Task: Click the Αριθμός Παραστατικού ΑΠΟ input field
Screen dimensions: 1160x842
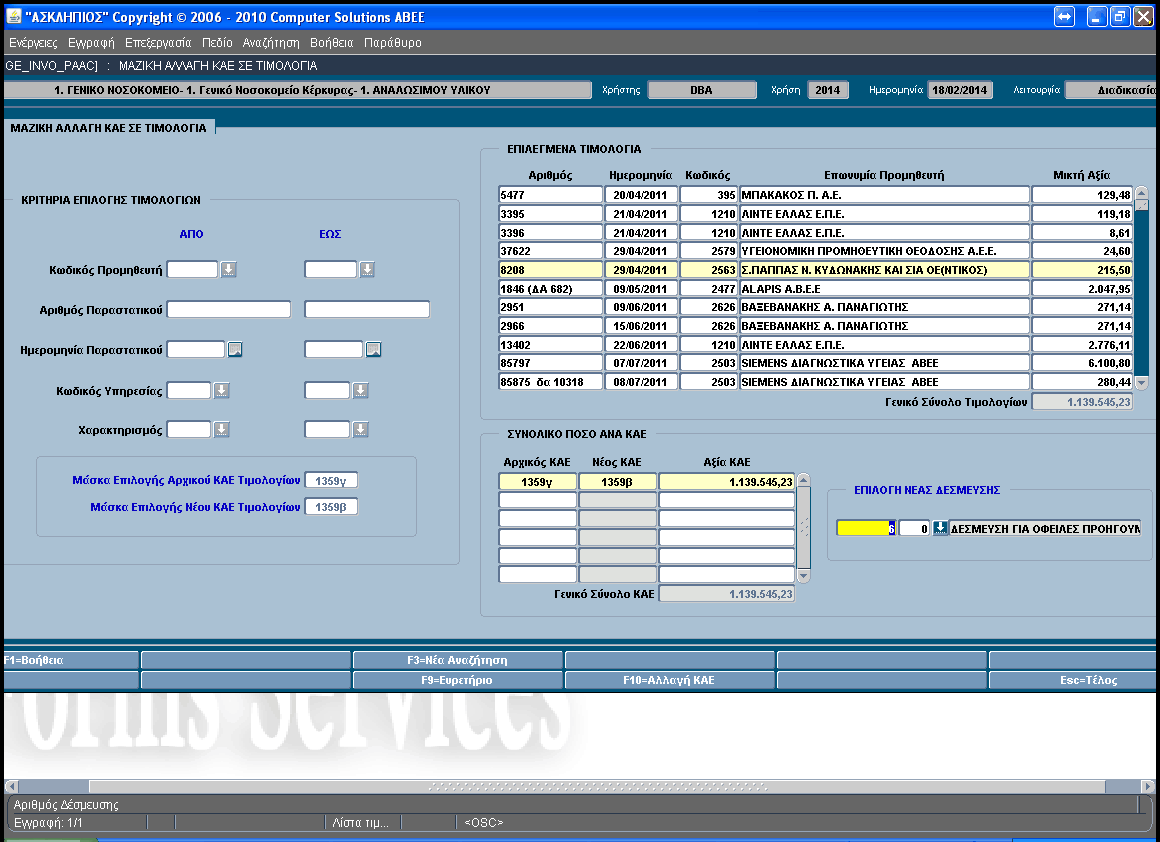Action: click(x=229, y=309)
